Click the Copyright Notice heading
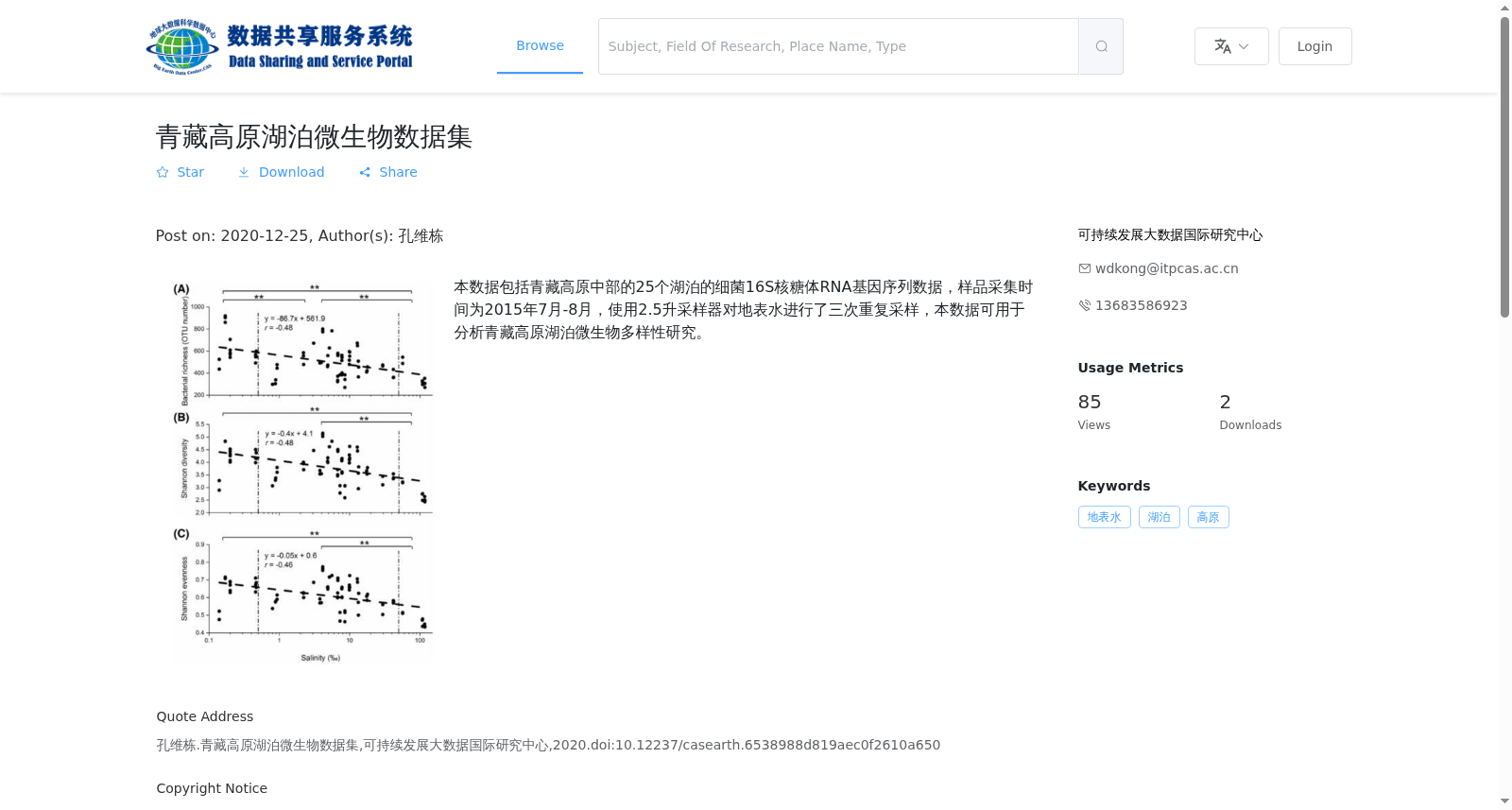1512x810 pixels. click(x=212, y=788)
